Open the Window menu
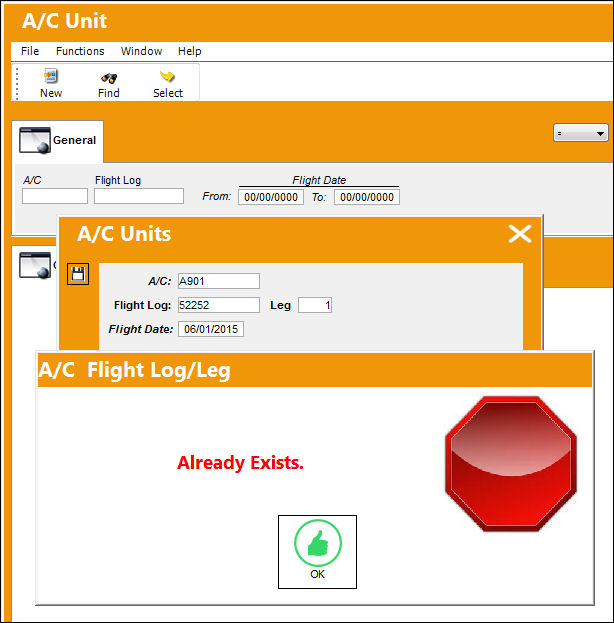Screen dimensions: 614x623 (141, 51)
